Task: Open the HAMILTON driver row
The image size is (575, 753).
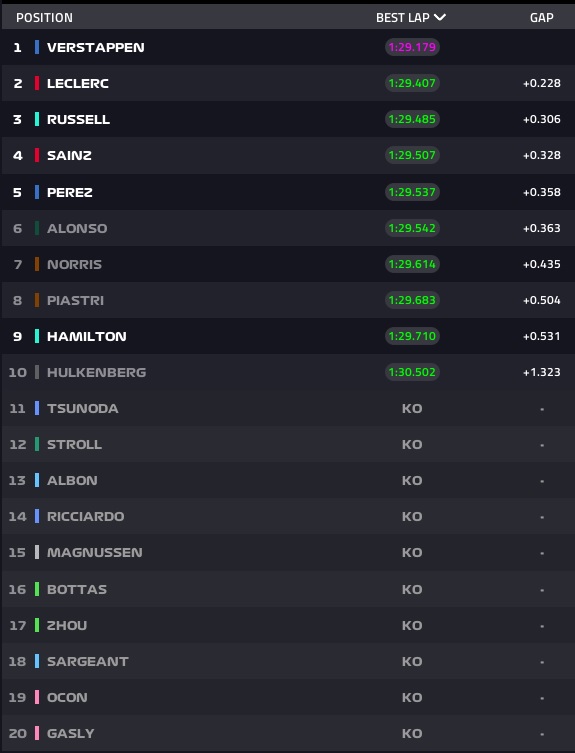Action: (288, 336)
